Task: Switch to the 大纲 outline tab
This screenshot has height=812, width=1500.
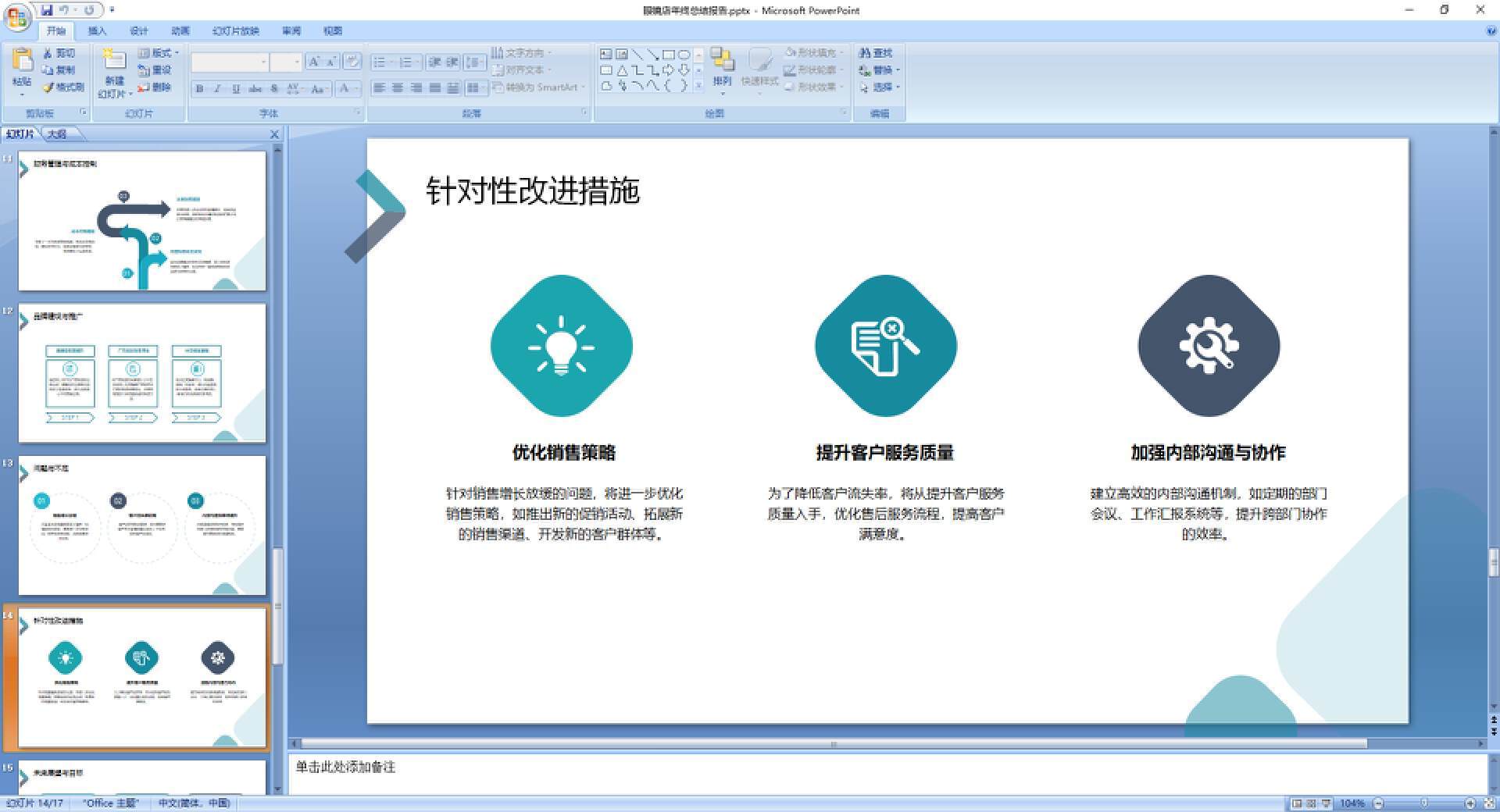Action: pyautogui.click(x=57, y=134)
